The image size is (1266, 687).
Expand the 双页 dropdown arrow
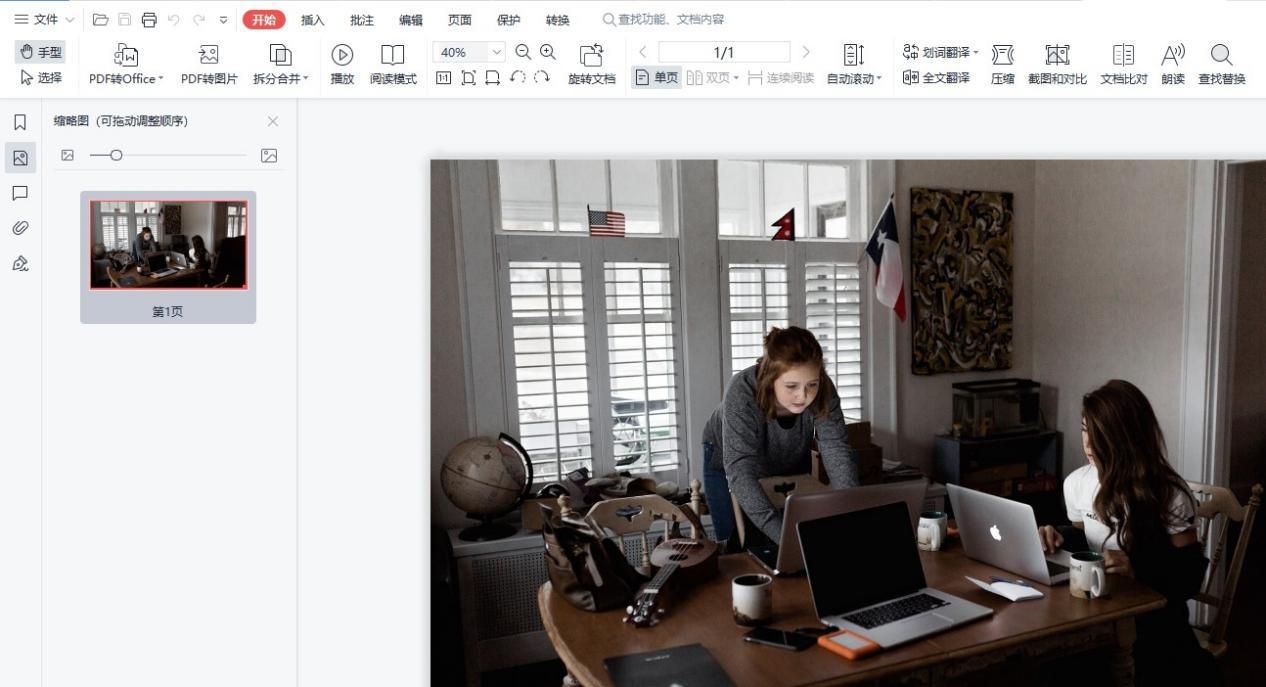736,78
